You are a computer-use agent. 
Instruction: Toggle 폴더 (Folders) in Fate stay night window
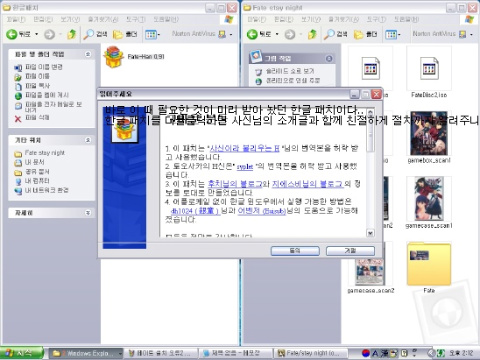[x=365, y=34]
